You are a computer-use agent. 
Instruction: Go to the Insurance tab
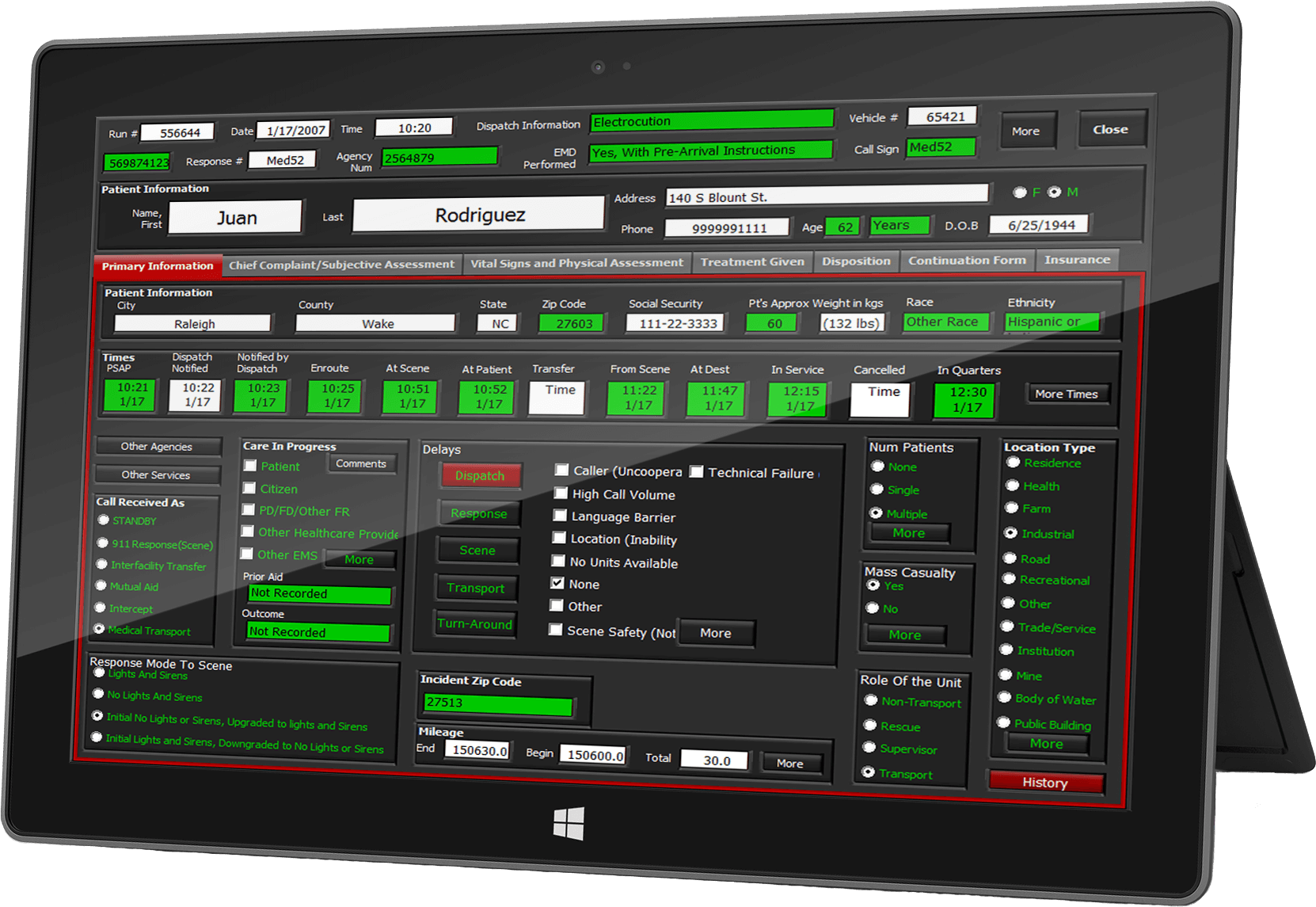click(1076, 260)
